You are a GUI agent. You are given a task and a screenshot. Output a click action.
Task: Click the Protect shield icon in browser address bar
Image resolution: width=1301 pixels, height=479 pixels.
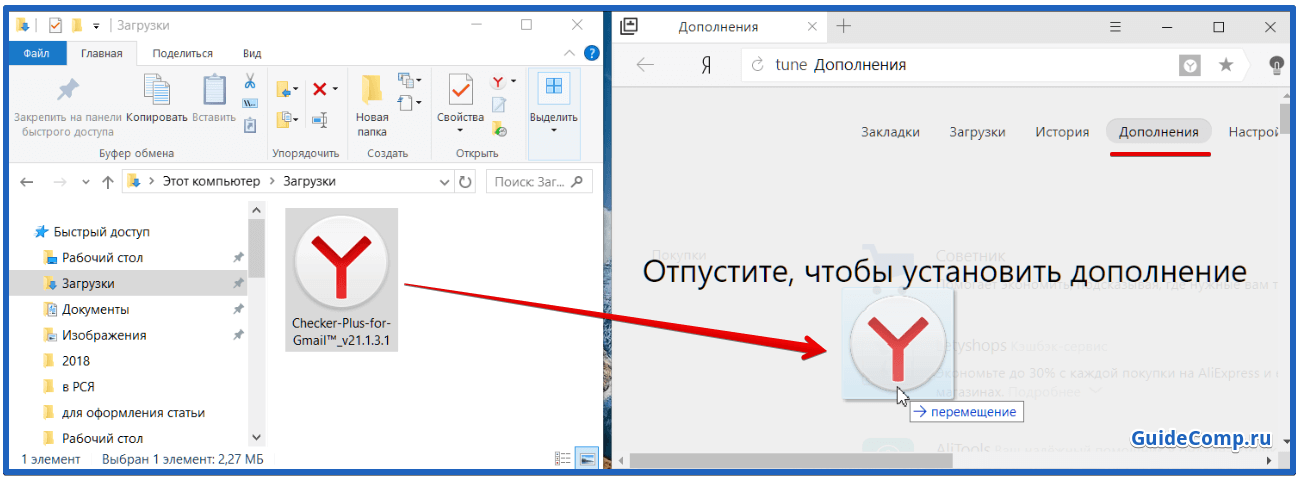tap(1190, 65)
